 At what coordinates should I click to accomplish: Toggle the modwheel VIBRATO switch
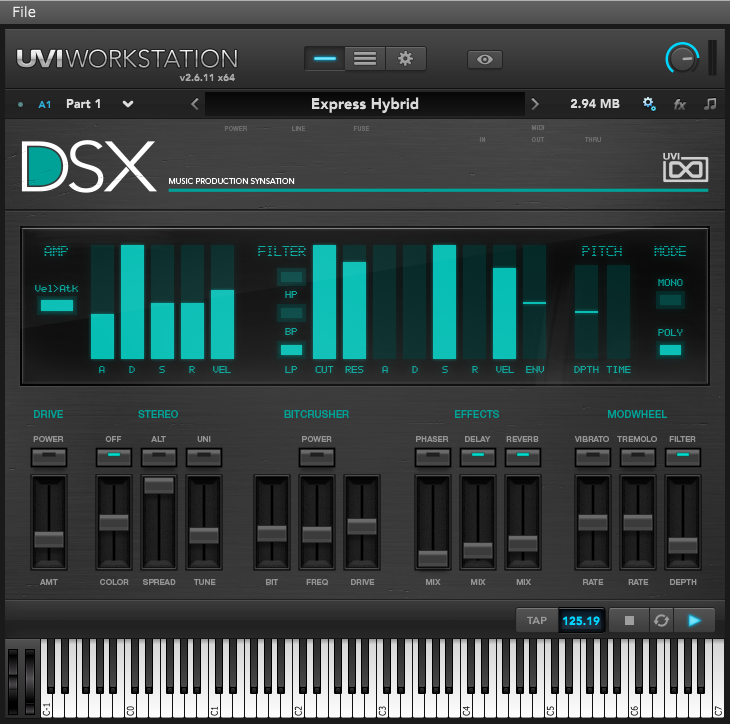click(x=593, y=457)
